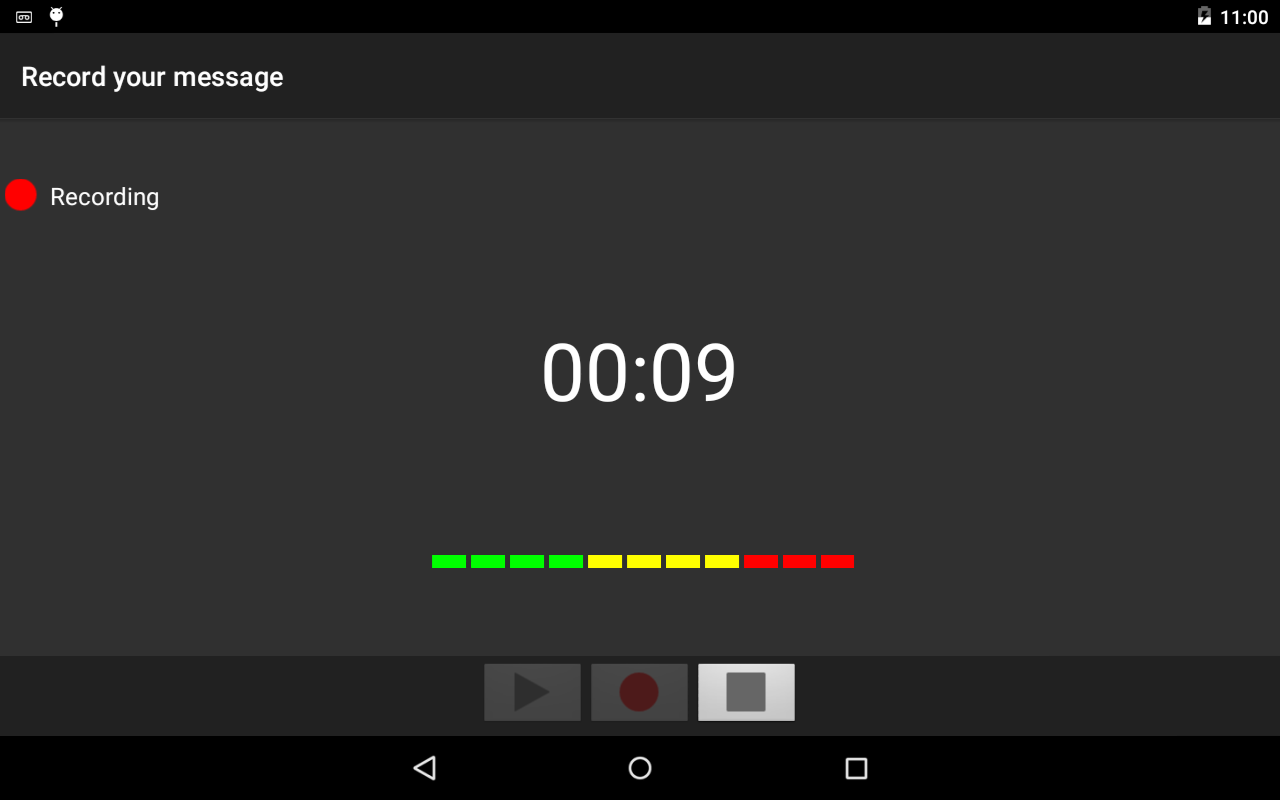
Task: Click the red Recording indicator dot
Action: [21, 195]
